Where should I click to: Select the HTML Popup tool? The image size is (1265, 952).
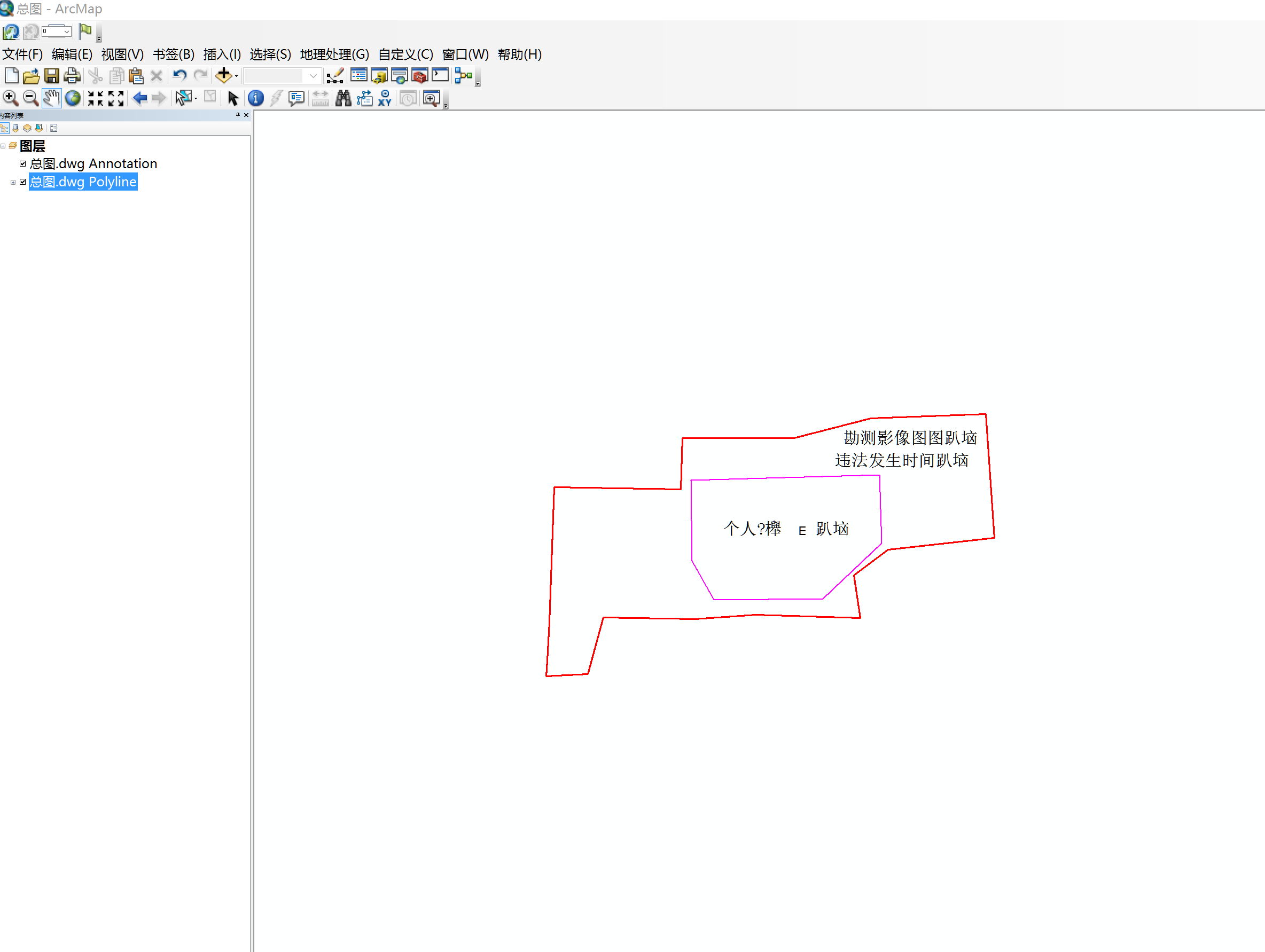(296, 98)
